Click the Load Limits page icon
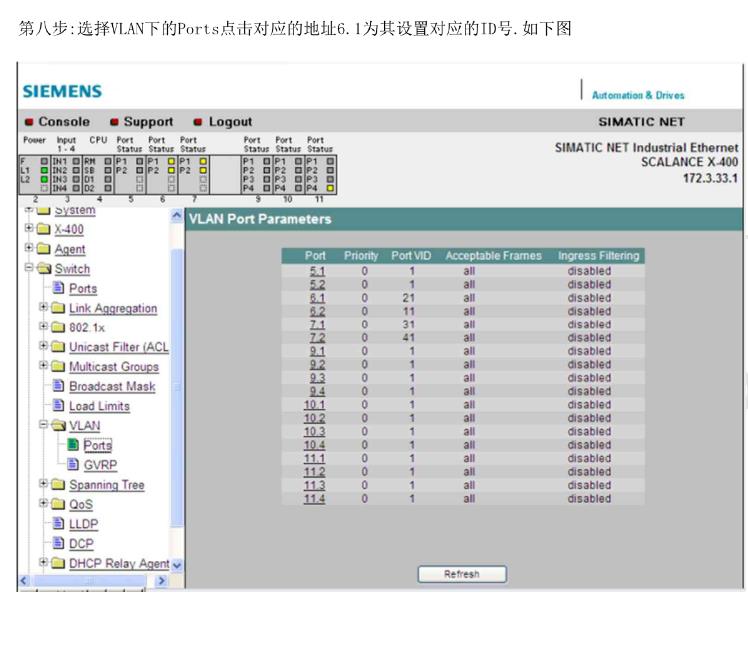 pyautogui.click(x=58, y=406)
